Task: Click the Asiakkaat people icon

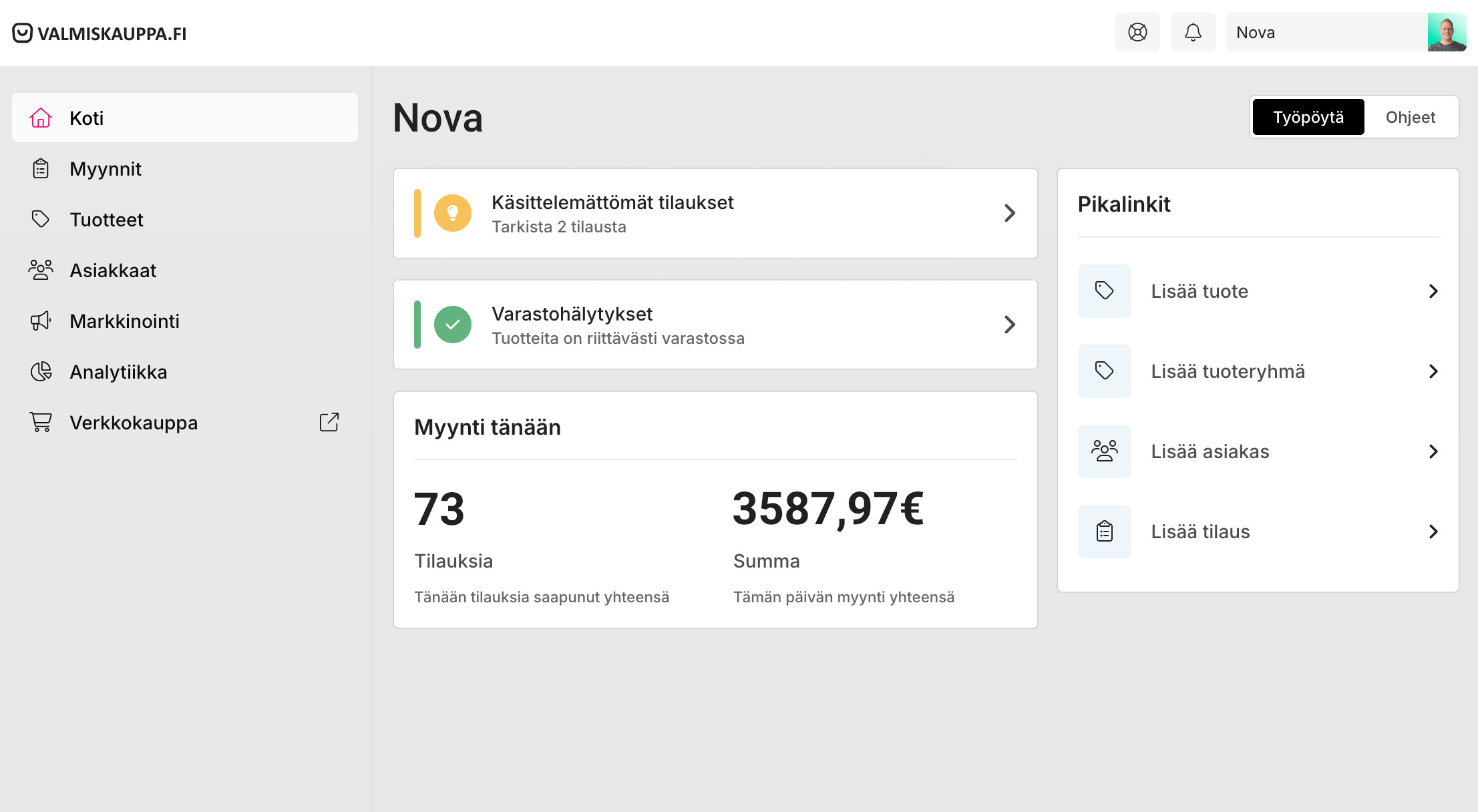Action: pyautogui.click(x=41, y=270)
